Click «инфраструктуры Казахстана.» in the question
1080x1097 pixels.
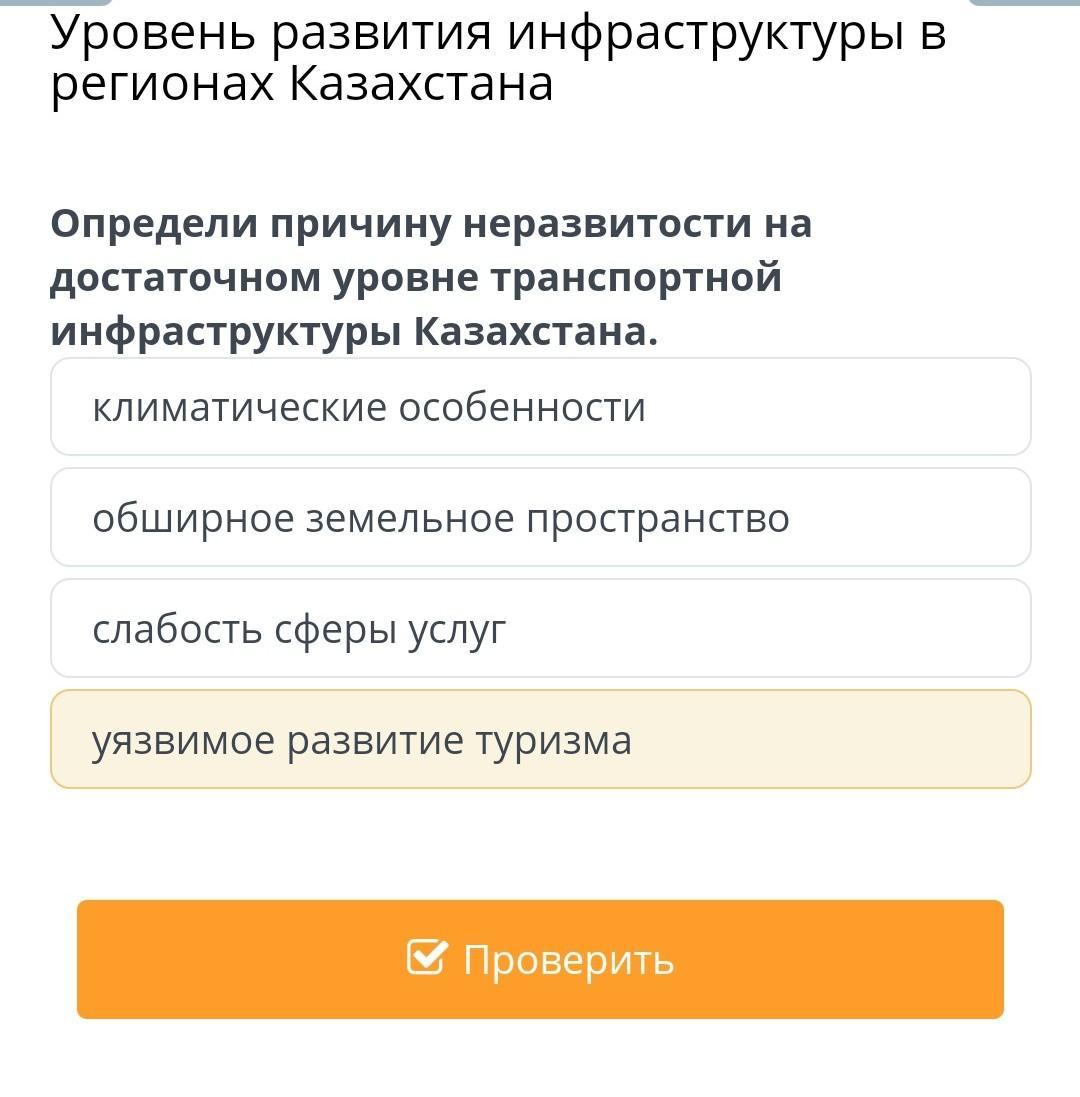pos(355,332)
